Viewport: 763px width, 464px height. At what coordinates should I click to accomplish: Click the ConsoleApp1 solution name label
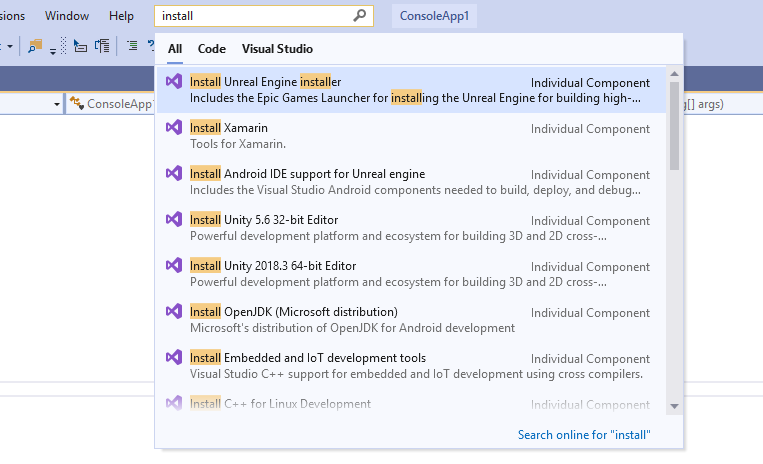(x=434, y=16)
